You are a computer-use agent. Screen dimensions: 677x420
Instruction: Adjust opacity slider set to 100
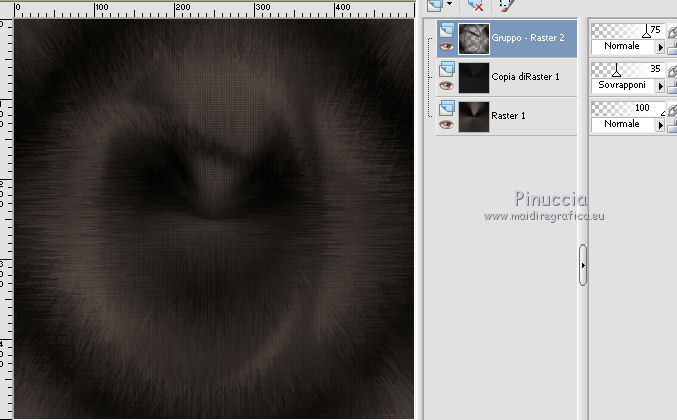628,108
